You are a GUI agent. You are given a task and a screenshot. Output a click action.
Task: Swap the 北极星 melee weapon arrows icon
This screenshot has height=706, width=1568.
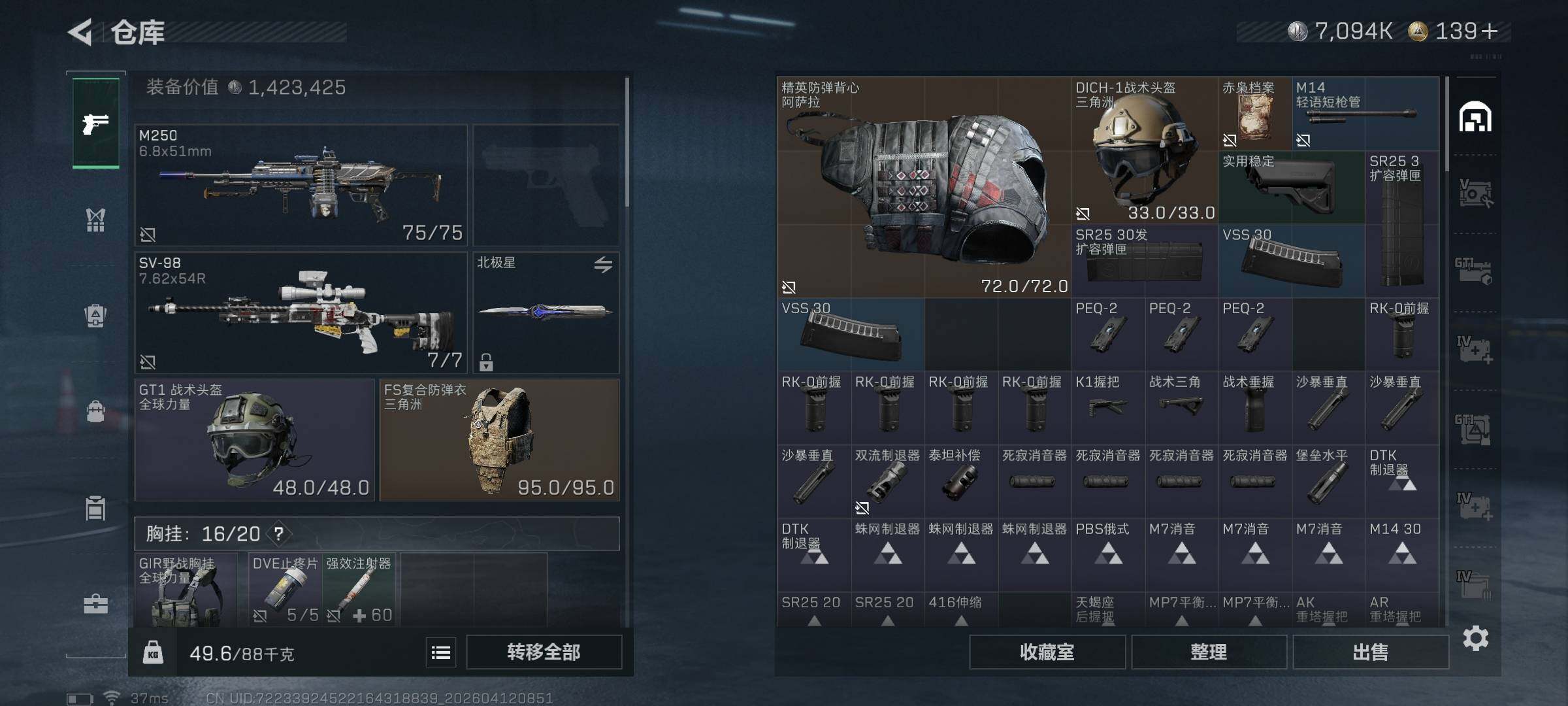[x=603, y=264]
